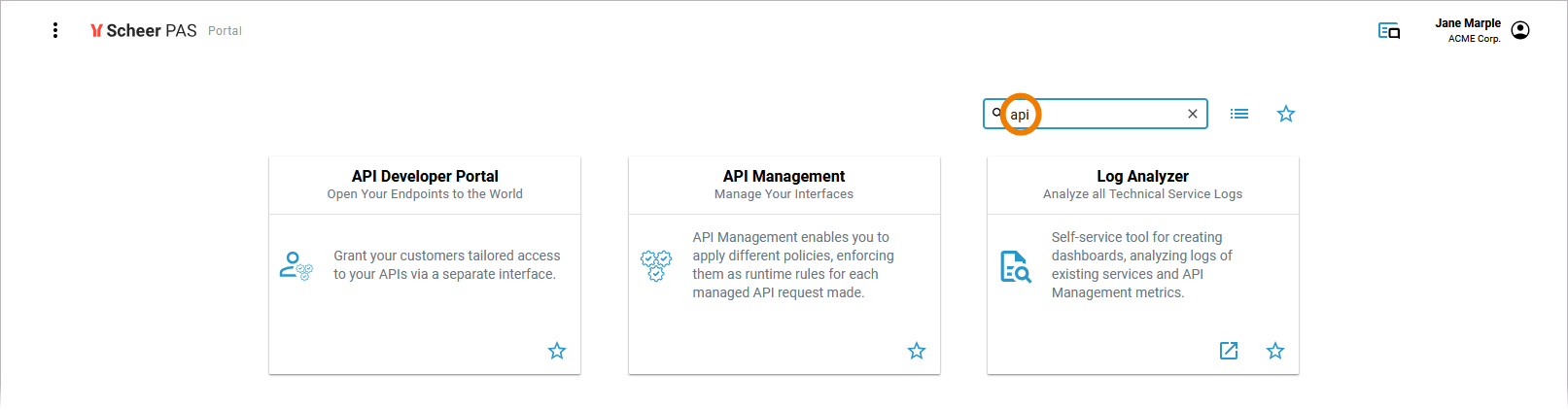The height and width of the screenshot is (410, 1568).
Task: Open Jane Marple user profile icon
Action: pos(1521,30)
